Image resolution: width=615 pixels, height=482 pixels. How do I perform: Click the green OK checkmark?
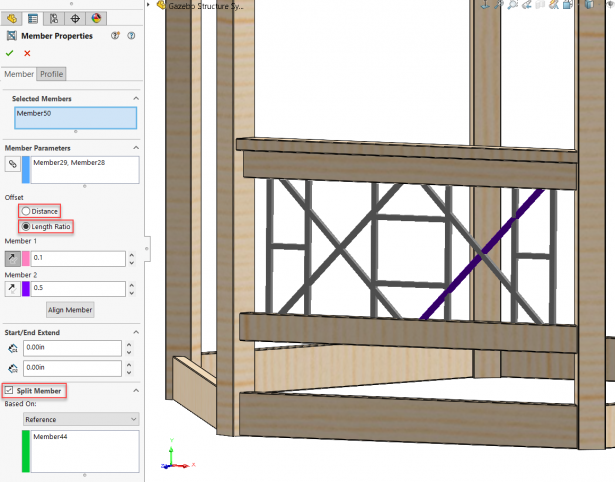click(10, 54)
